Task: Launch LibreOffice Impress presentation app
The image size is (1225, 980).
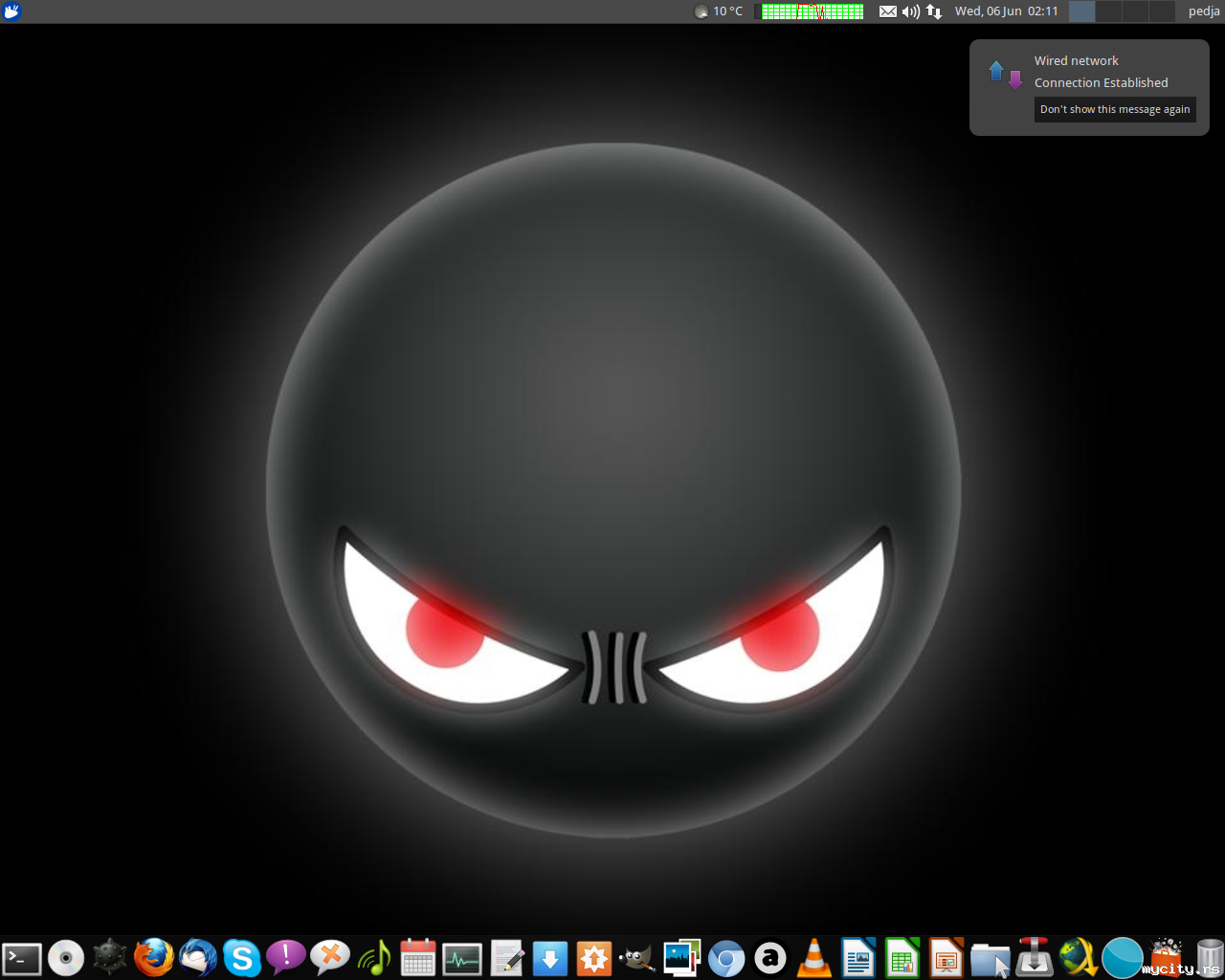Action: pos(947,957)
